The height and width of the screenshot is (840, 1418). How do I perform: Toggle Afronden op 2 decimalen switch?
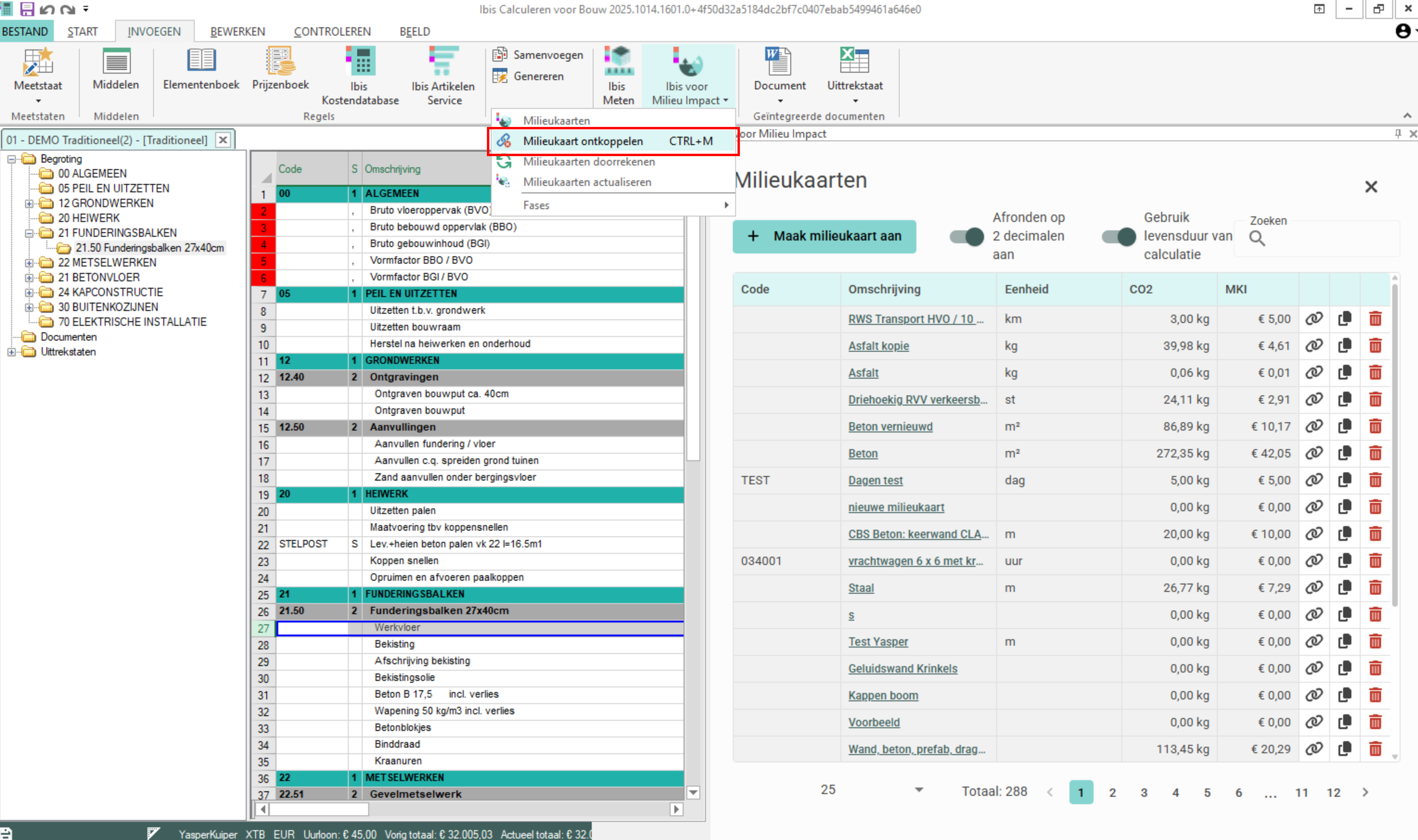pos(967,236)
